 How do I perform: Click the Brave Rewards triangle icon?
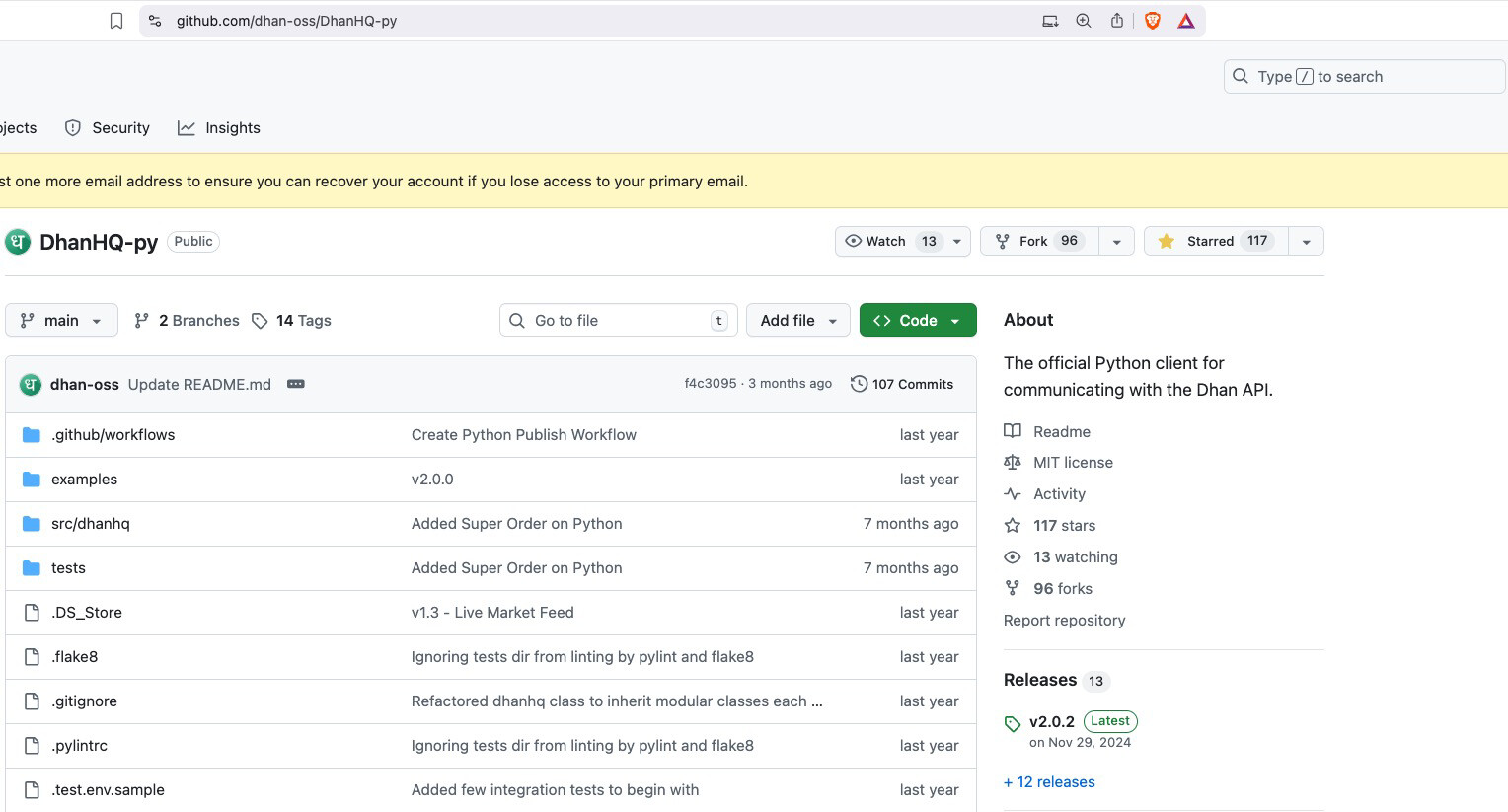(x=1186, y=21)
